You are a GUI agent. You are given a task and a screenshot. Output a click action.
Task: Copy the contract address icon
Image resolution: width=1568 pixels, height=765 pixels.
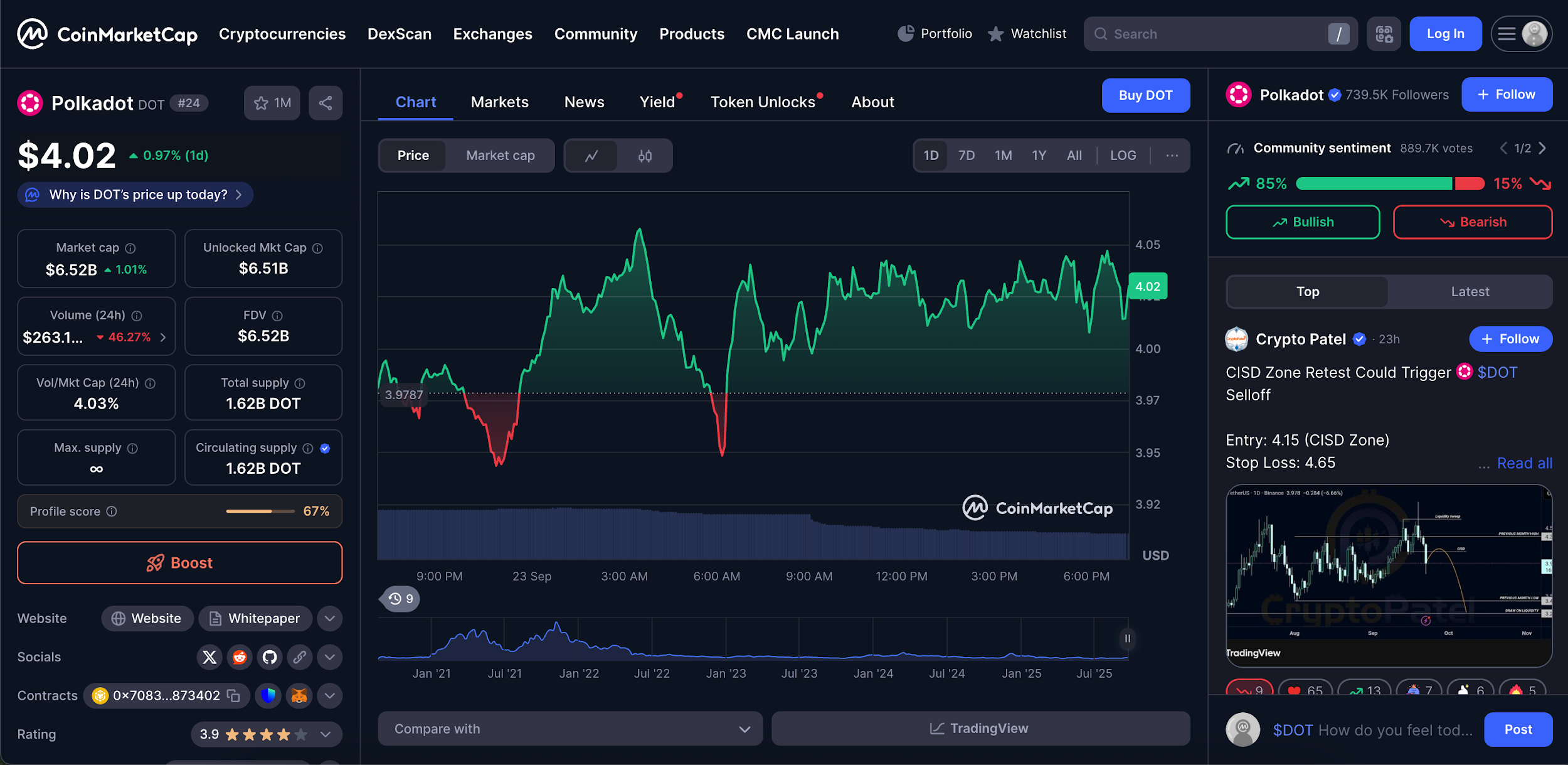(234, 695)
